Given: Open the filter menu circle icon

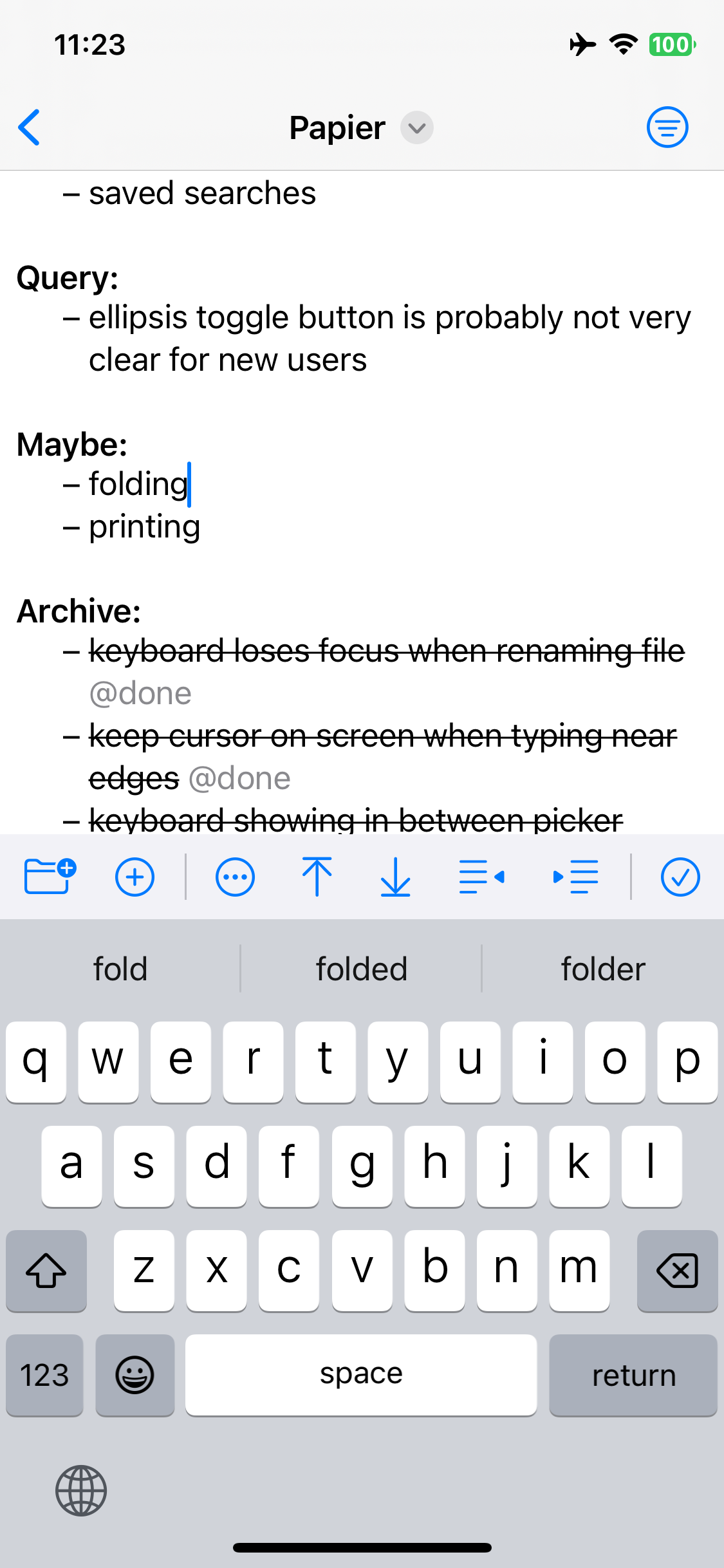Looking at the screenshot, I should (667, 127).
